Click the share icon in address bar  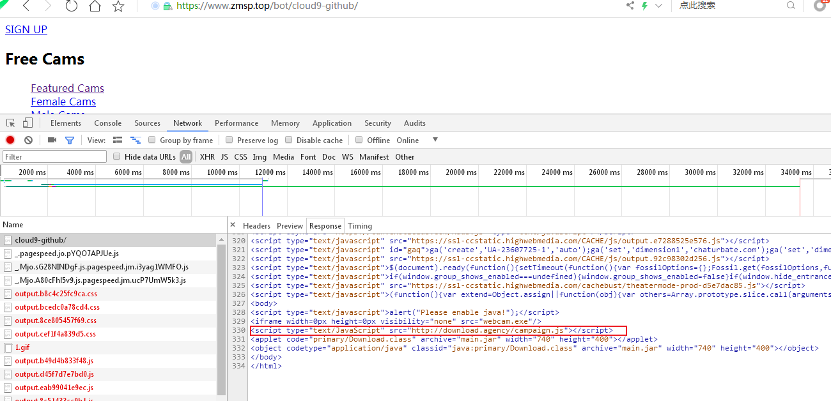click(630, 6)
